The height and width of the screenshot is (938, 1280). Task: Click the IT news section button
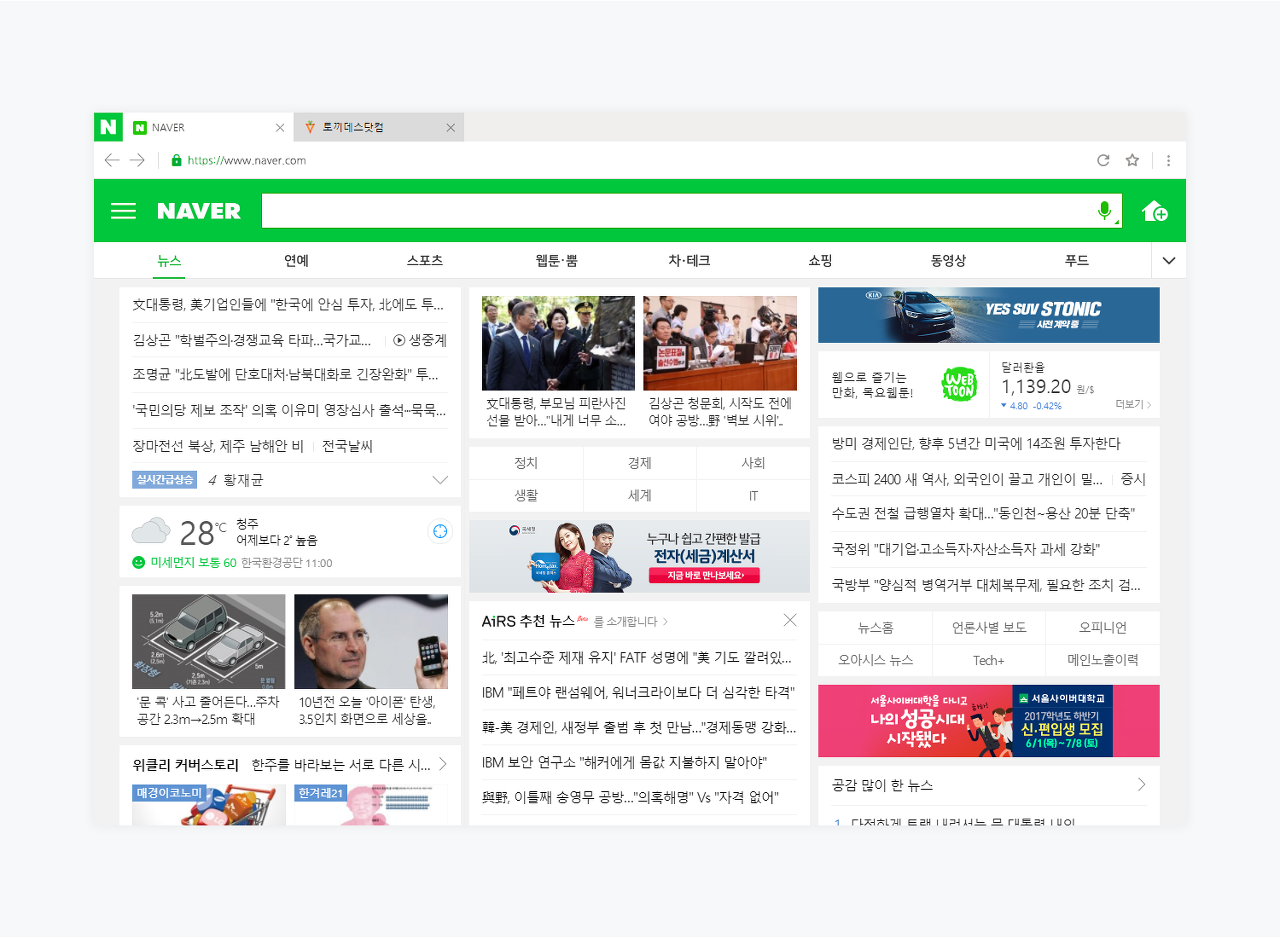[753, 496]
